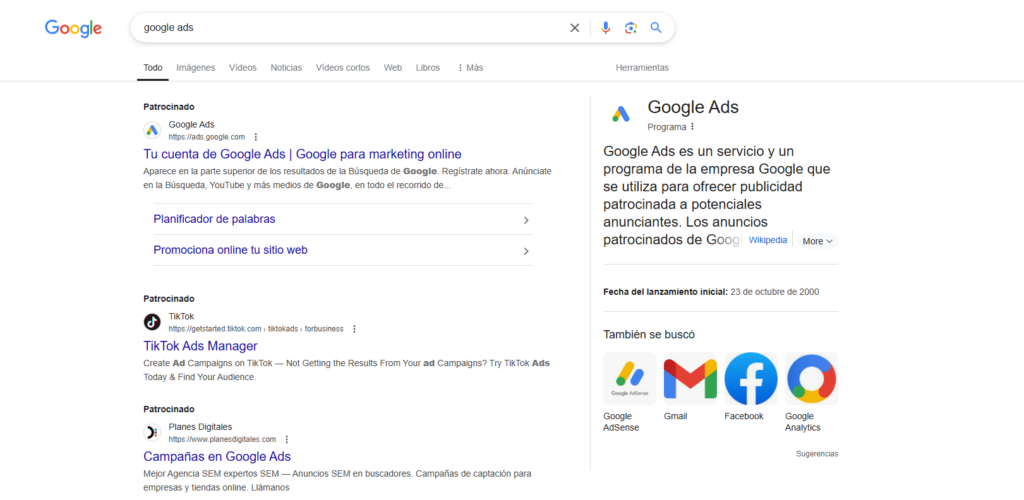This screenshot has width=1024, height=500.
Task: Open three-dot menu next to ads.google.com URL
Action: 256,137
